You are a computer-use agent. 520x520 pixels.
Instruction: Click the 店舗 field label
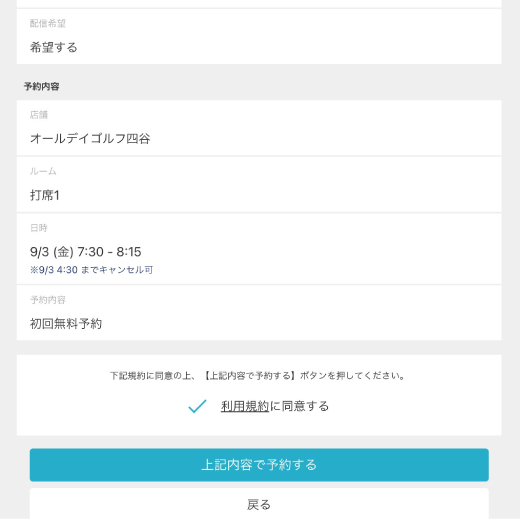(39, 115)
